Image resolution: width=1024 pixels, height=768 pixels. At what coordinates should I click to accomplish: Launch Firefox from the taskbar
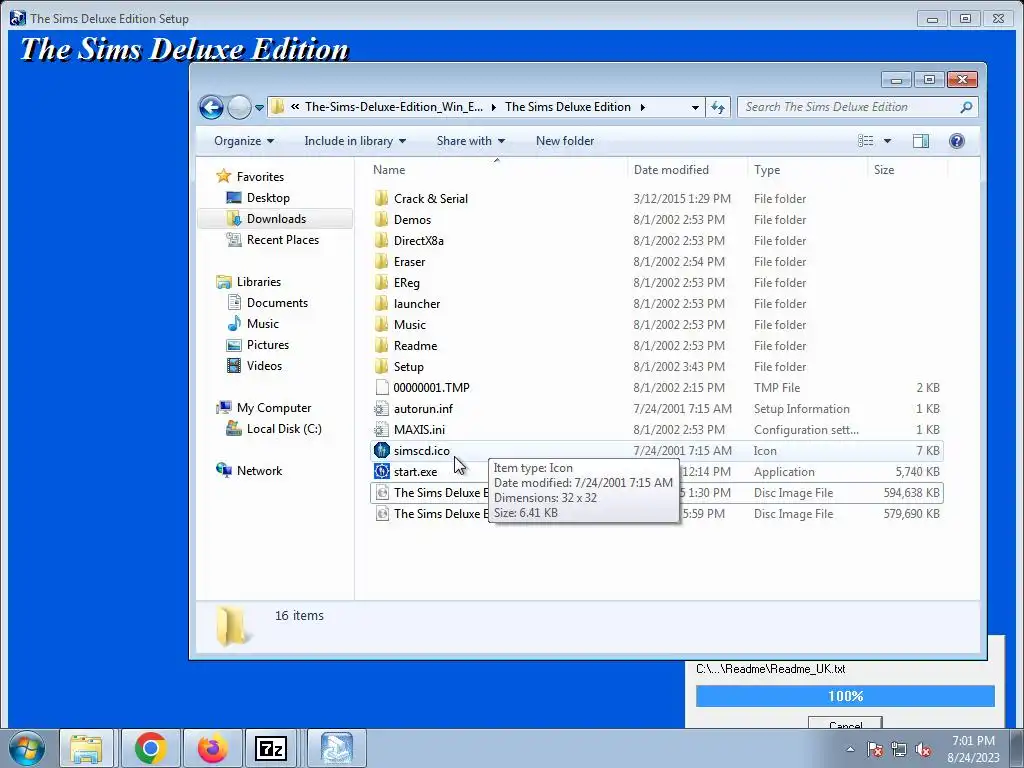(212, 748)
